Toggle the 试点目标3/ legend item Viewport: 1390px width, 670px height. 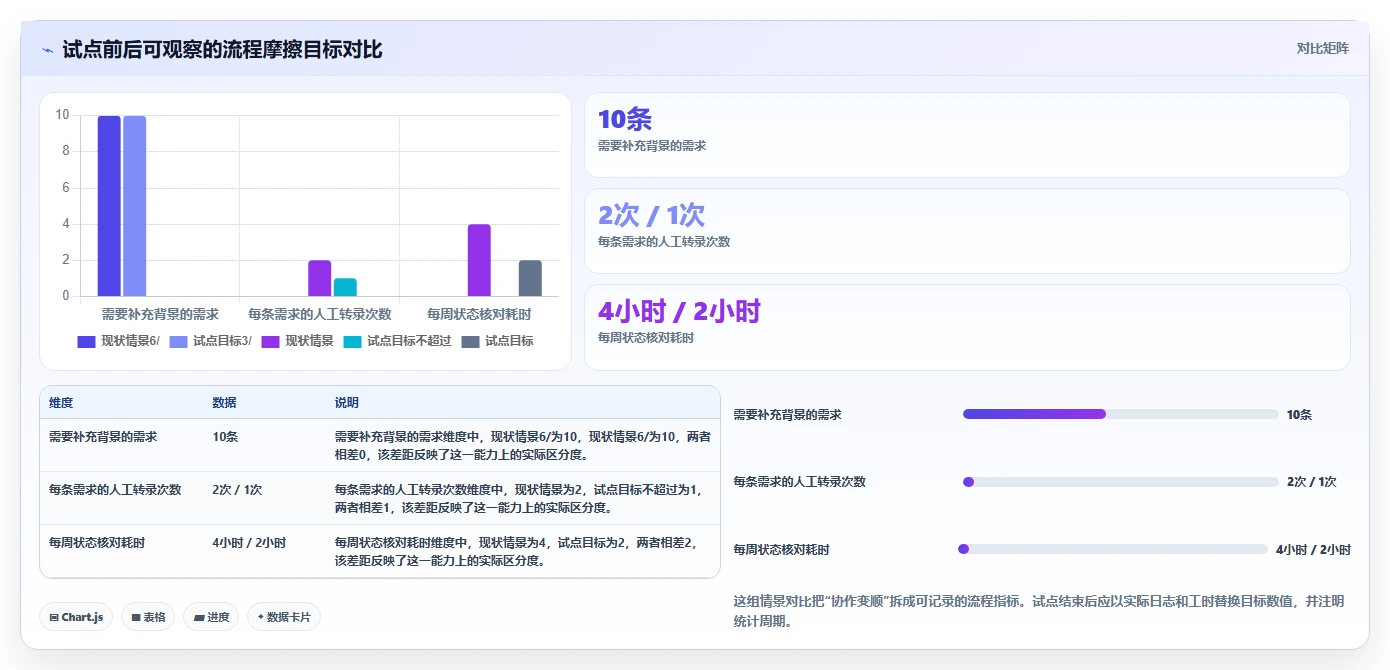click(210, 341)
